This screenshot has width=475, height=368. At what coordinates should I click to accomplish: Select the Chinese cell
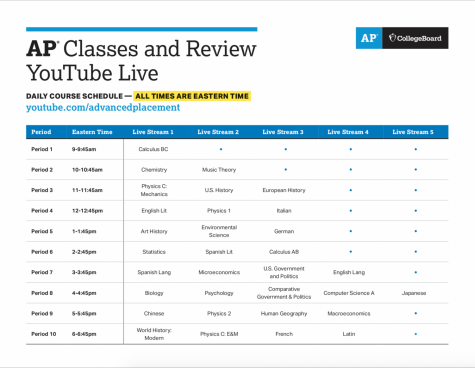154,313
